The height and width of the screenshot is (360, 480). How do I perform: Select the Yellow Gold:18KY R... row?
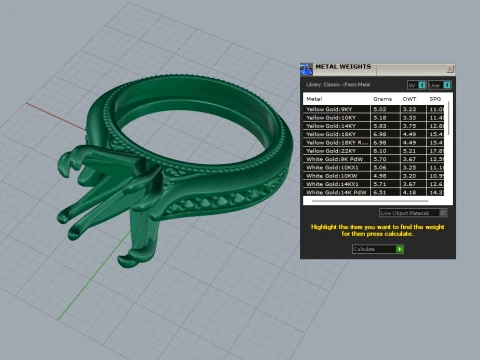(373, 142)
